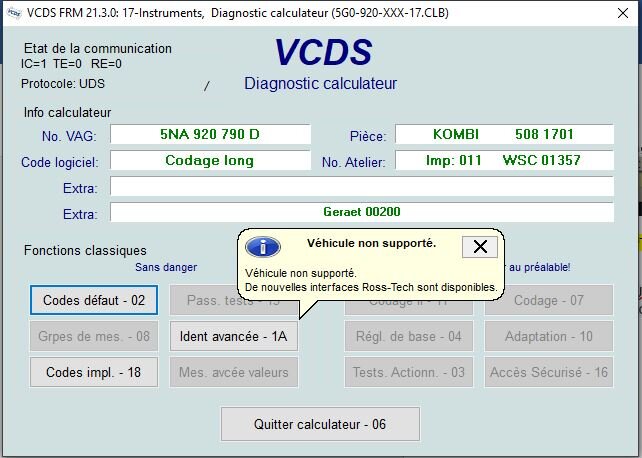Open Codes défaut - 02

[x=94, y=300]
